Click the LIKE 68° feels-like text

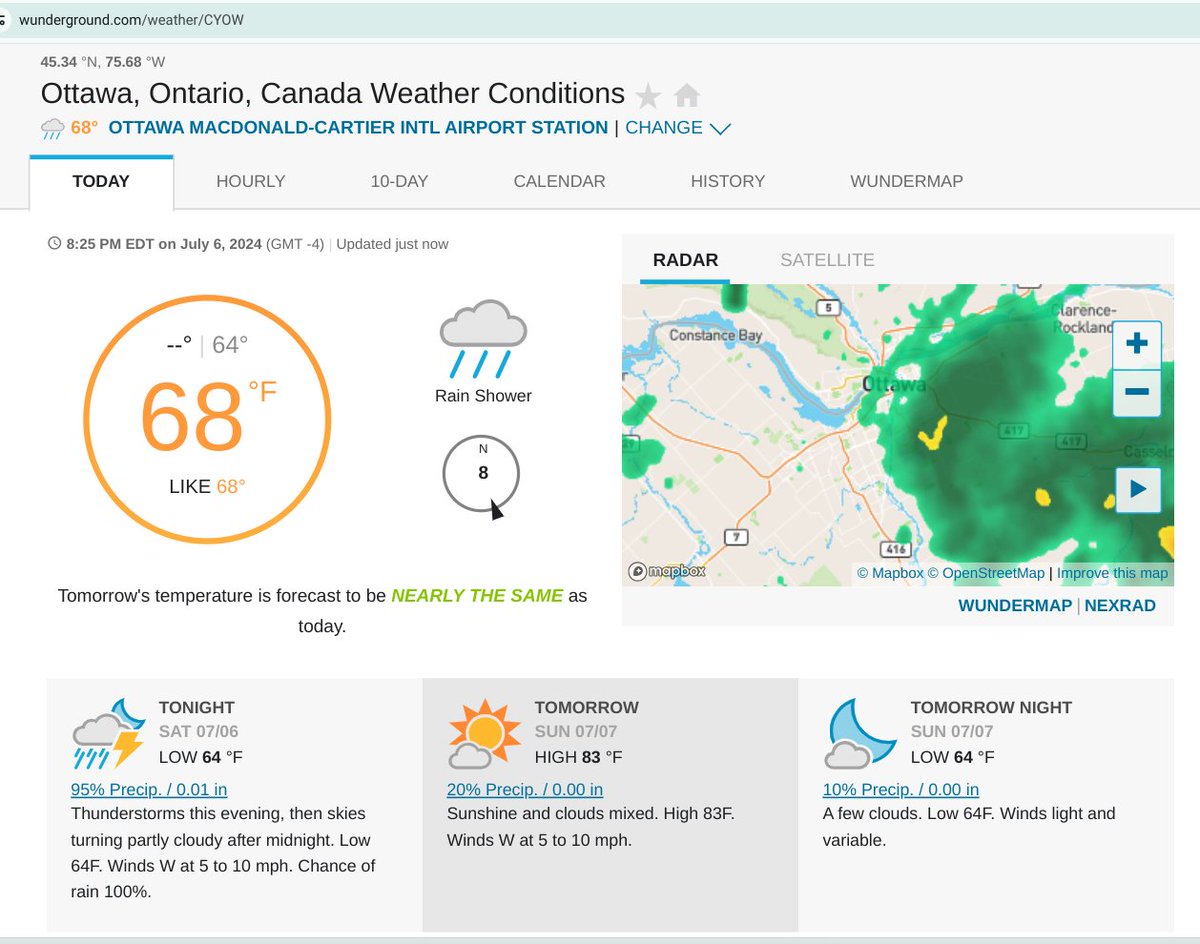(x=207, y=487)
